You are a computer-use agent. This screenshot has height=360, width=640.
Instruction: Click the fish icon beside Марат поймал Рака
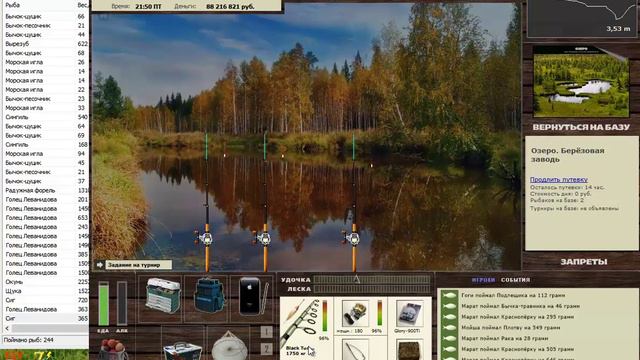(x=449, y=338)
